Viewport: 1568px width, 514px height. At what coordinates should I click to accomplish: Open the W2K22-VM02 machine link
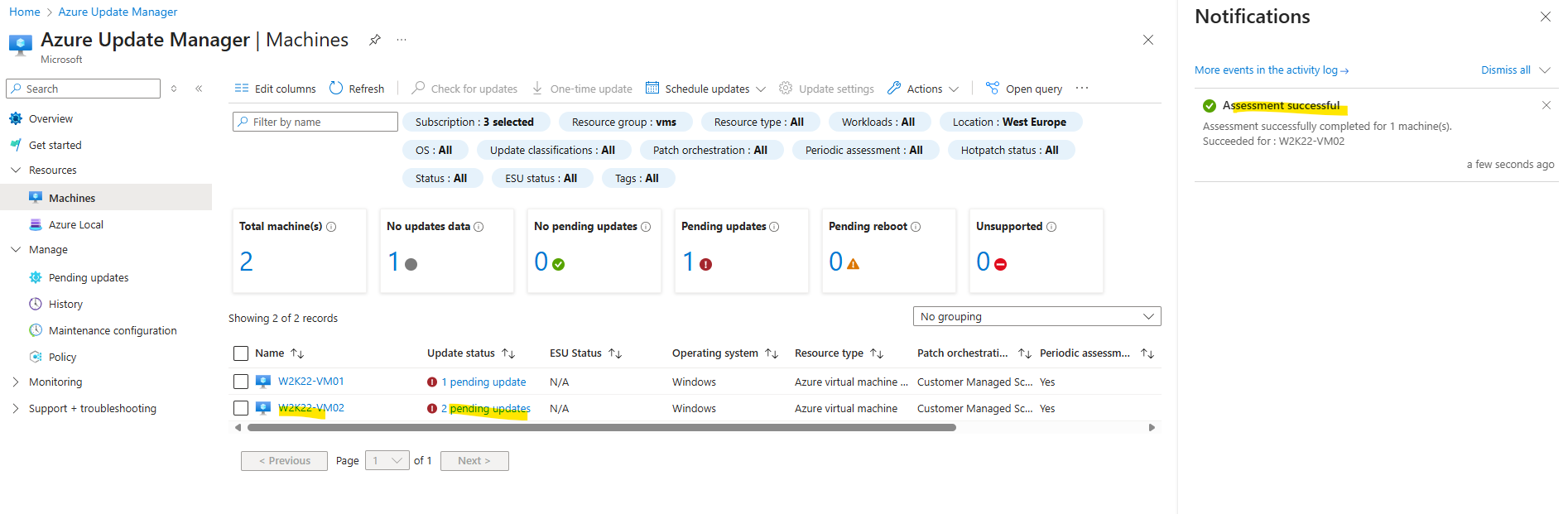[311, 408]
